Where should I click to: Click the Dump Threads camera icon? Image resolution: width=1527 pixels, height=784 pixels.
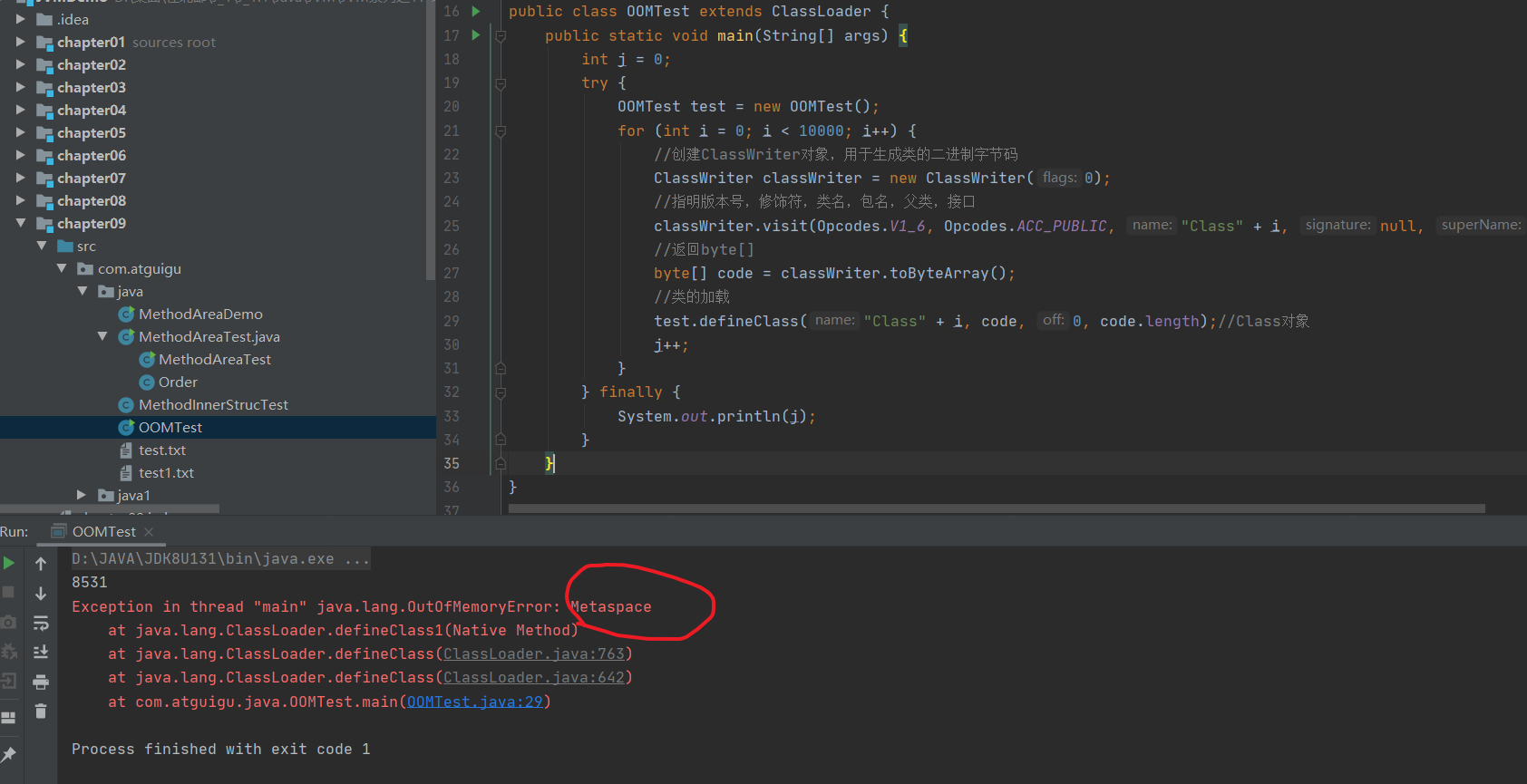click(9, 622)
